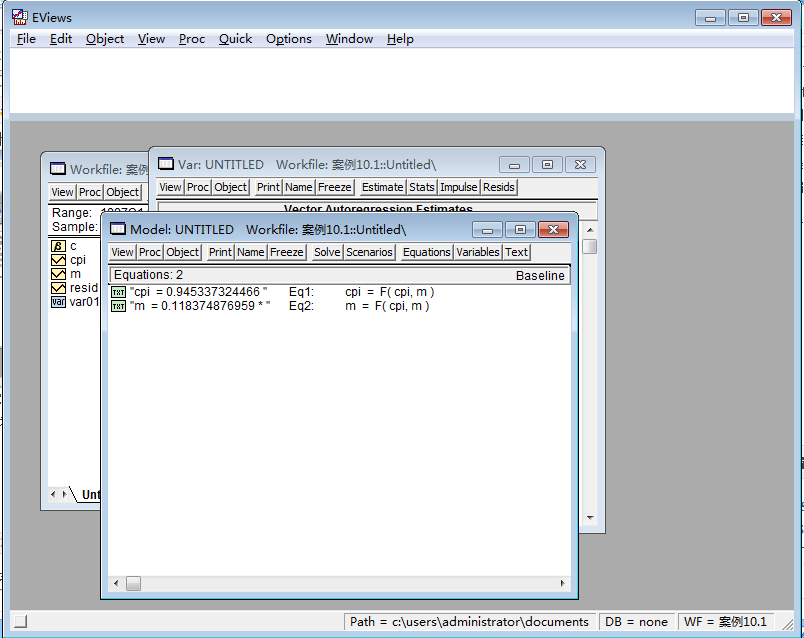Click Proc button in Workfile window toolbar

pyautogui.click(x=90, y=192)
